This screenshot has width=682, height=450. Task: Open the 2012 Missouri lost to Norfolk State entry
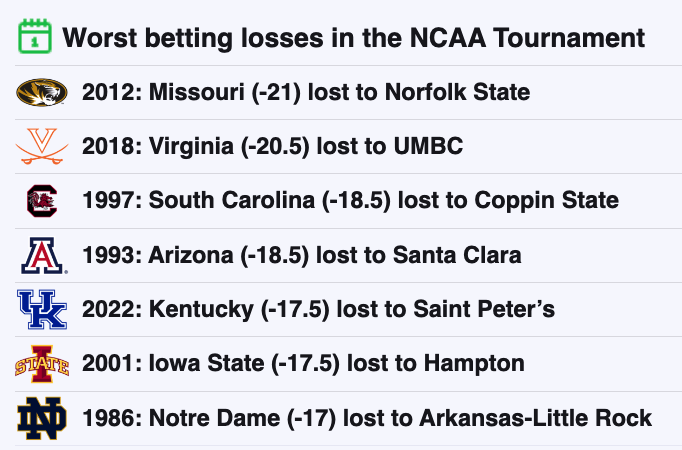(x=348, y=93)
